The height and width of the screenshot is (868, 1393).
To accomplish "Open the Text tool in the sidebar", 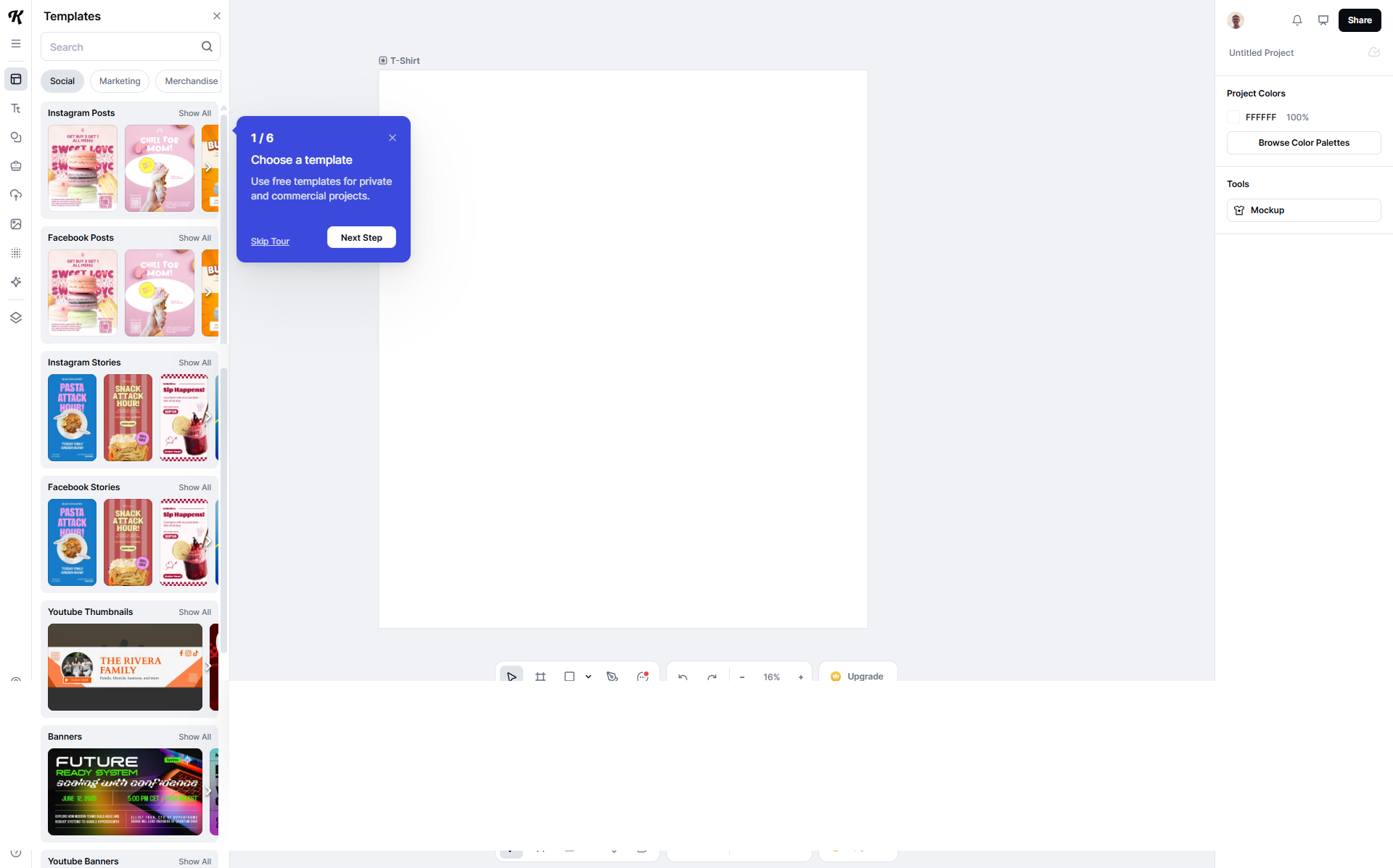I will [16, 109].
